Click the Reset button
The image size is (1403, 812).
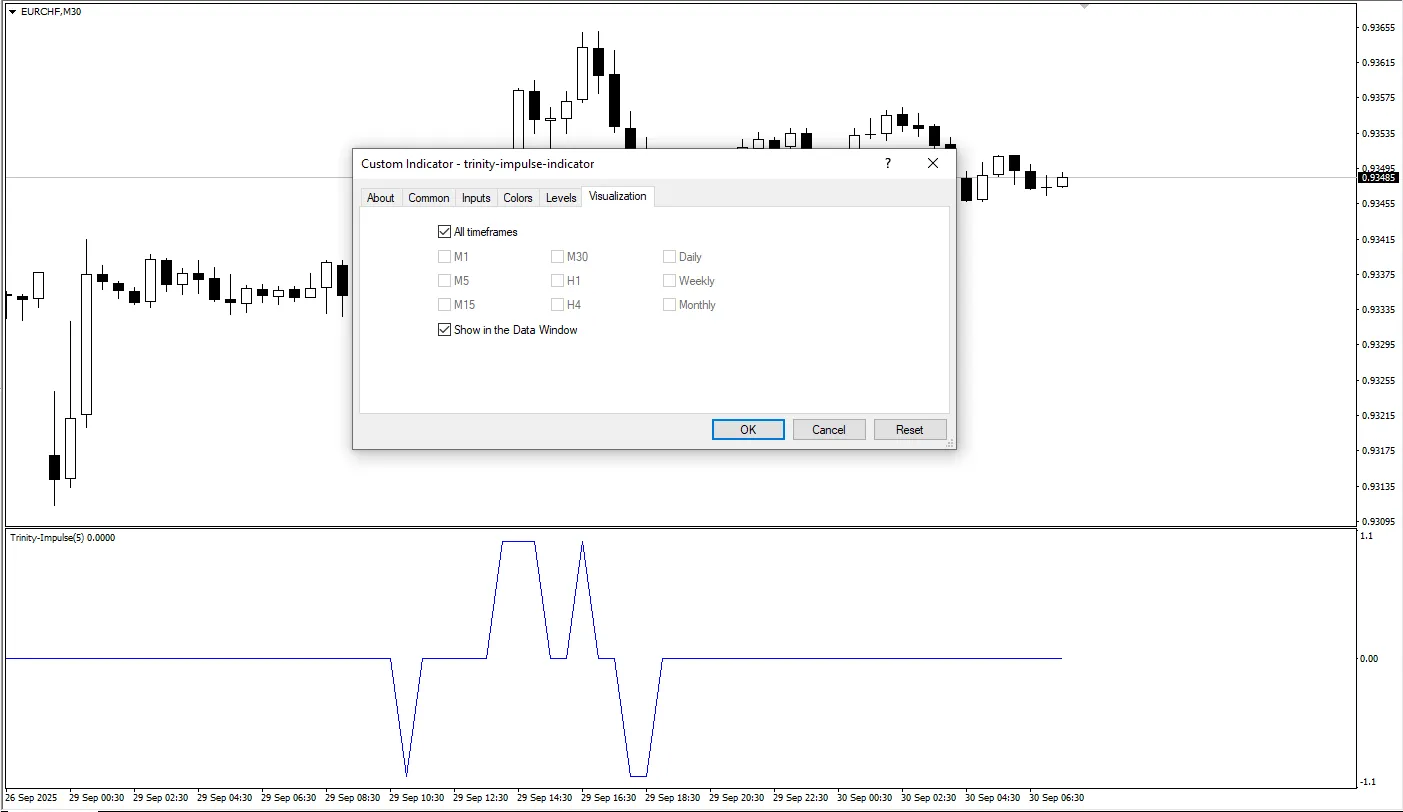(x=910, y=430)
